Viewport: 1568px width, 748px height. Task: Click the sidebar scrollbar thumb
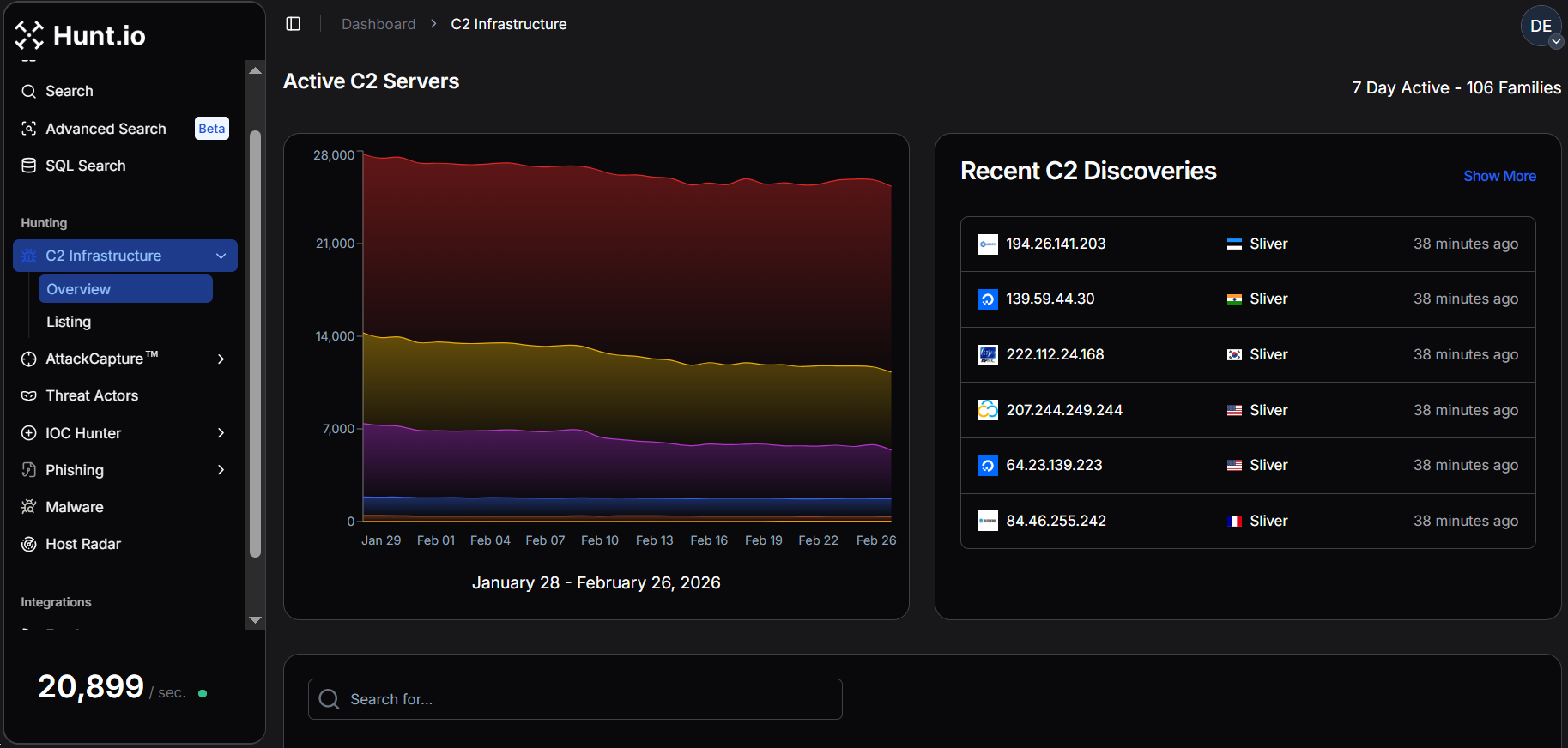point(255,343)
